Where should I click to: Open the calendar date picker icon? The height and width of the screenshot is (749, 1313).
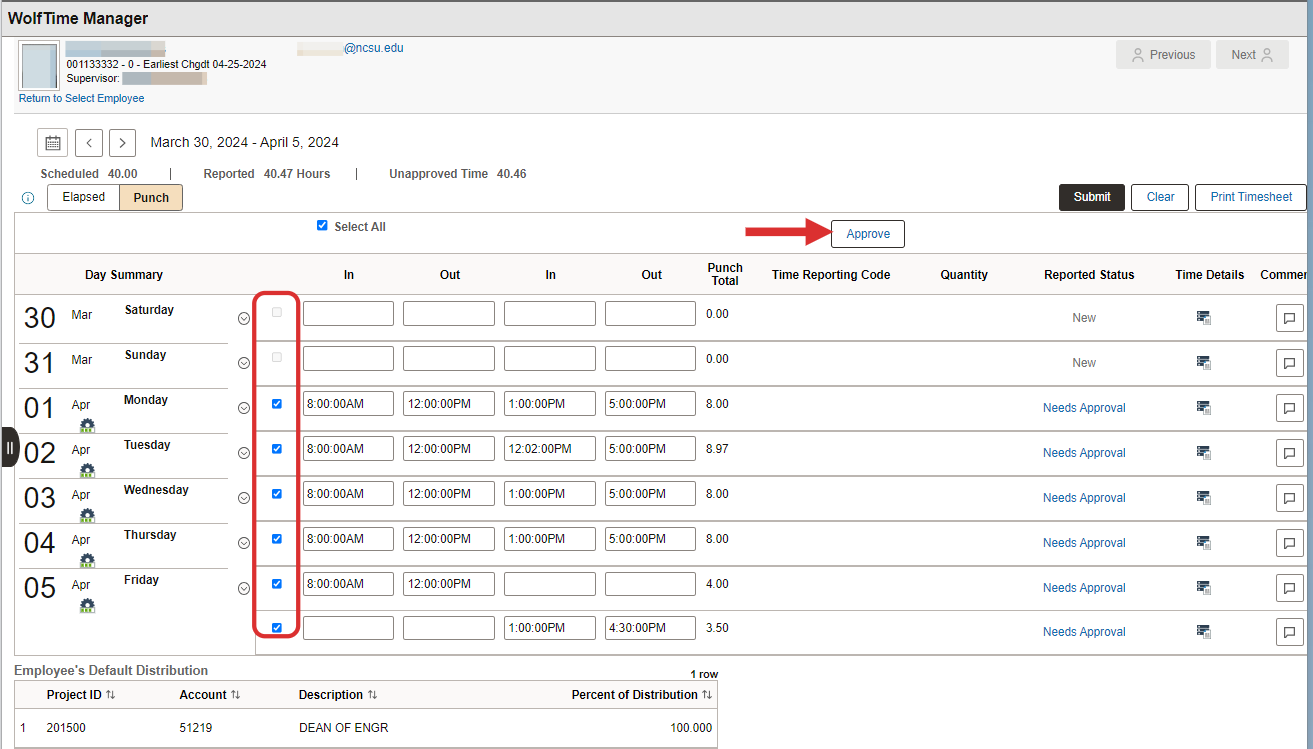53,143
